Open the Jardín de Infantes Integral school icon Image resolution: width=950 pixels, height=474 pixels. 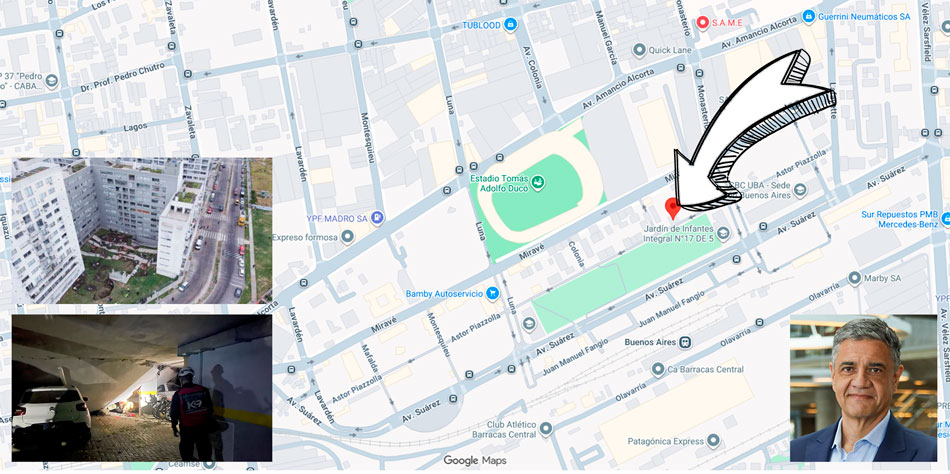tap(722, 233)
